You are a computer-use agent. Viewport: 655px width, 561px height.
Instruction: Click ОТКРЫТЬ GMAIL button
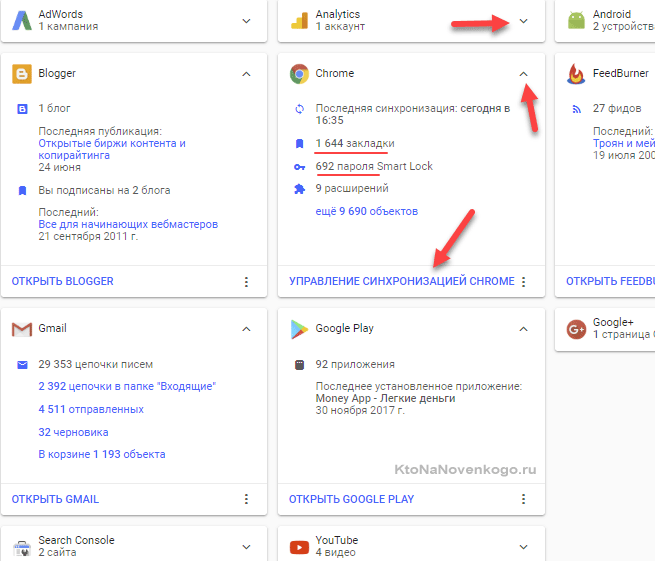point(55,499)
